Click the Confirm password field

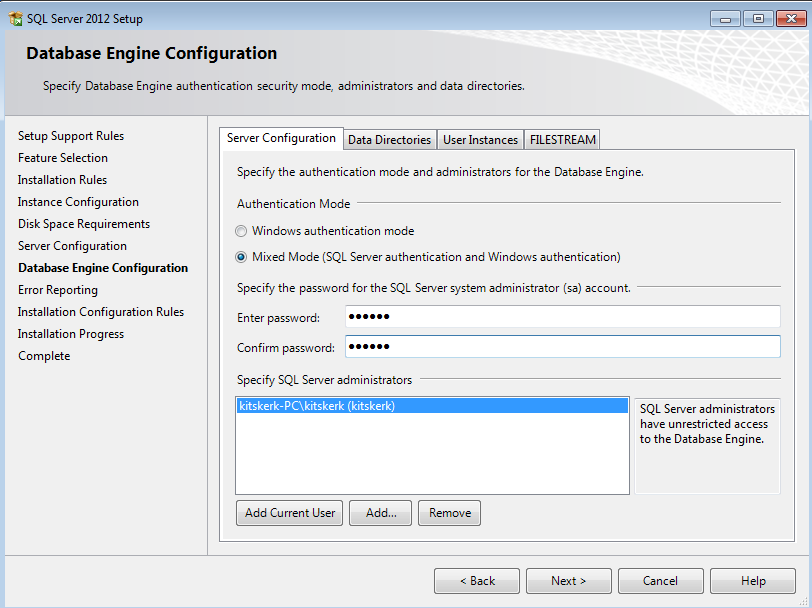tap(562, 347)
